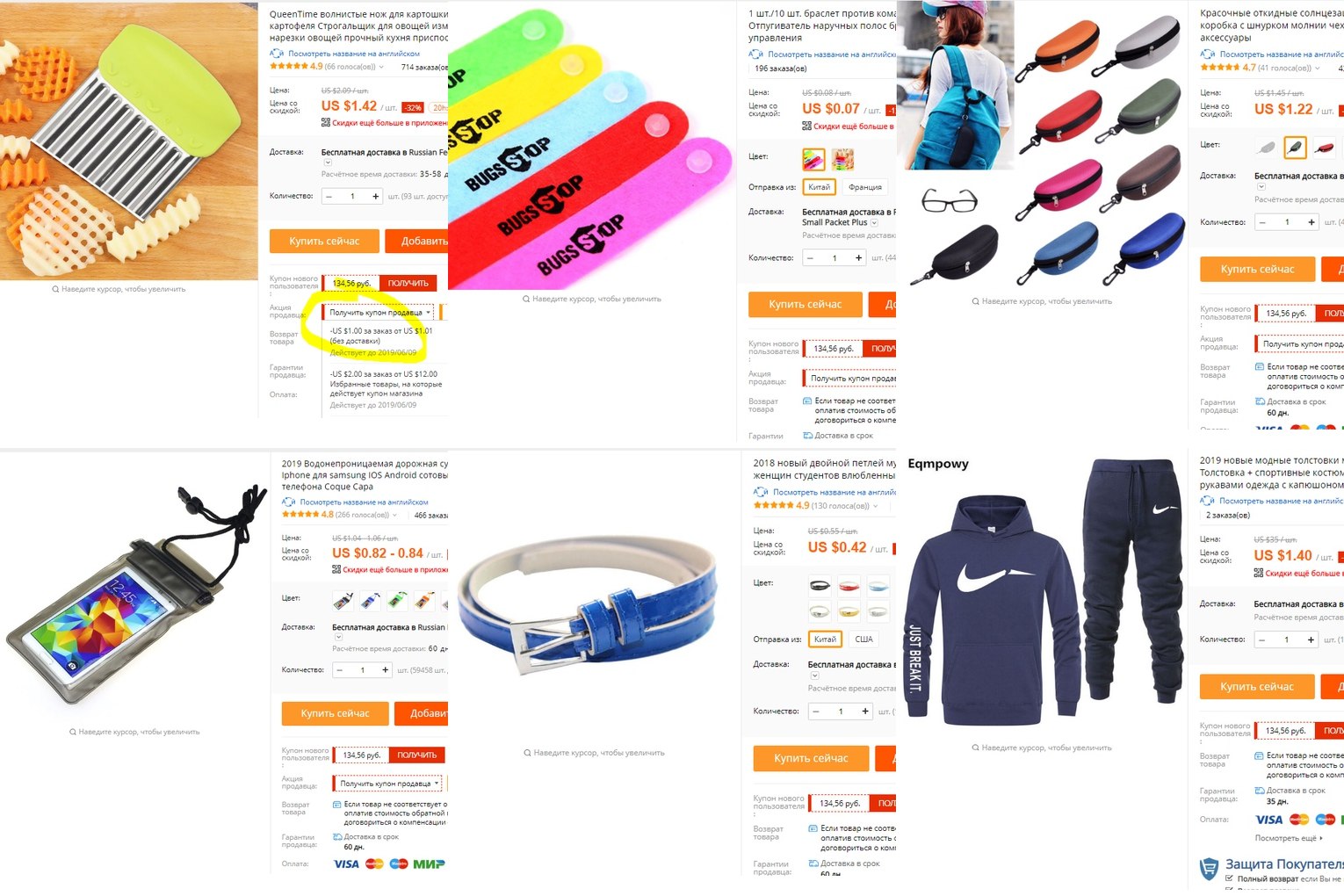Expand the phone pouch delivery options chevron
Viewport: 1344px width, 896px height.
click(338, 638)
